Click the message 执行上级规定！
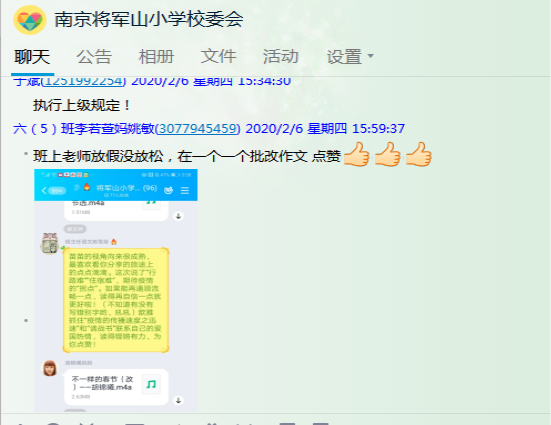Screen dimensions: 551x425 82,105
